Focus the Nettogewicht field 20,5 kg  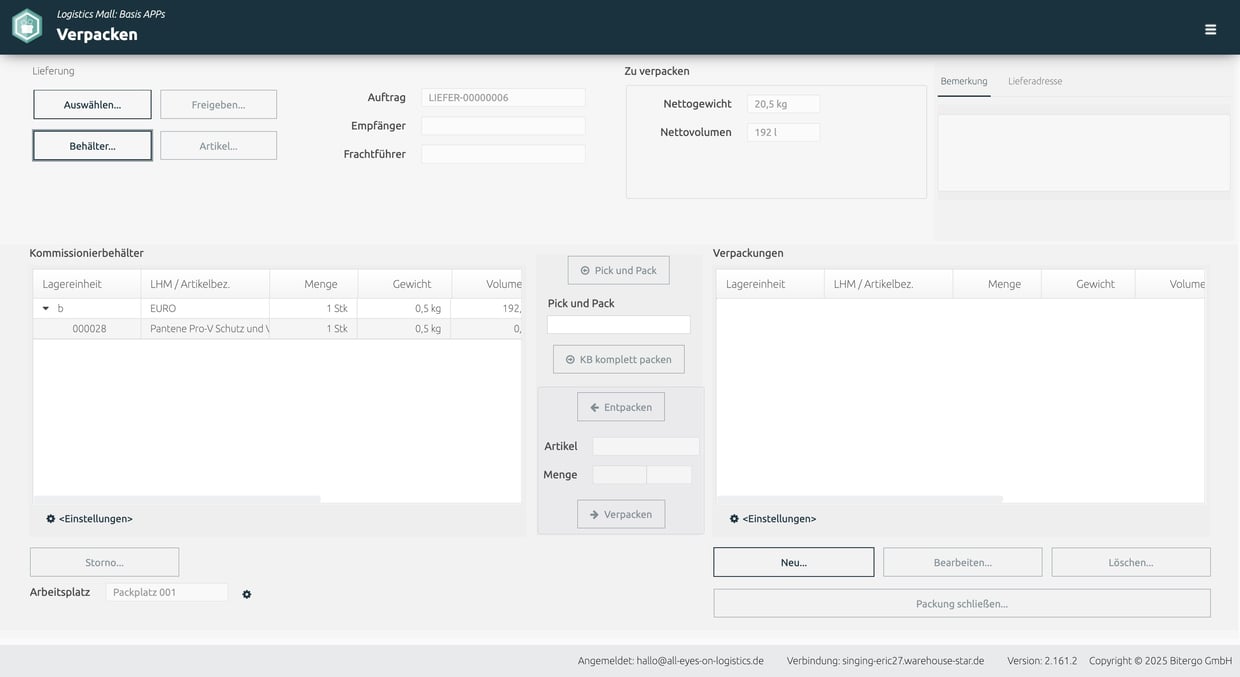pyautogui.click(x=783, y=104)
